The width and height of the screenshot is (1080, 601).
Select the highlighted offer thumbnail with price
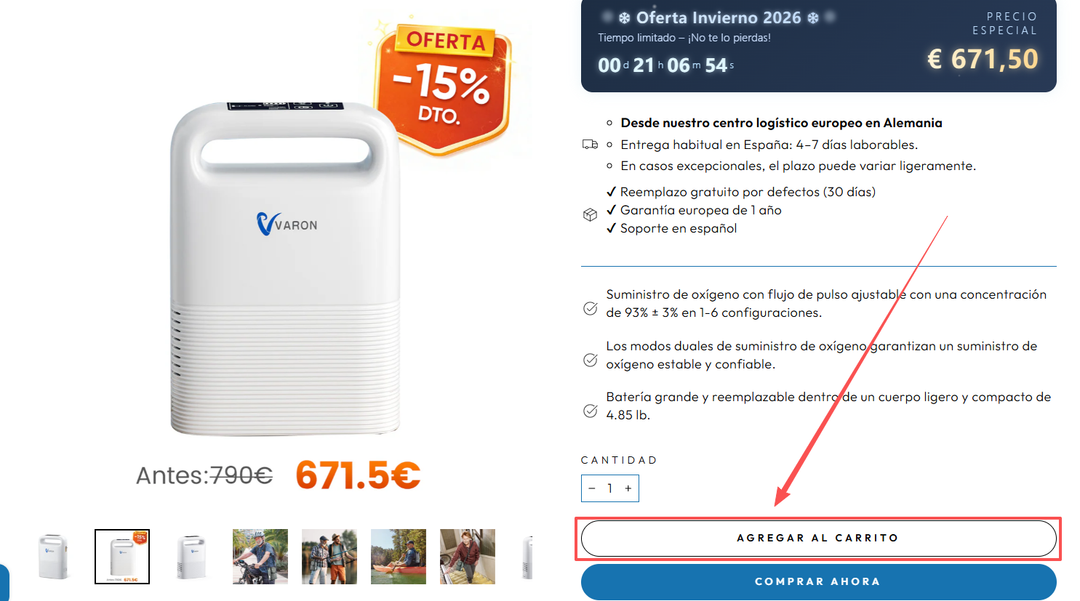click(122, 556)
